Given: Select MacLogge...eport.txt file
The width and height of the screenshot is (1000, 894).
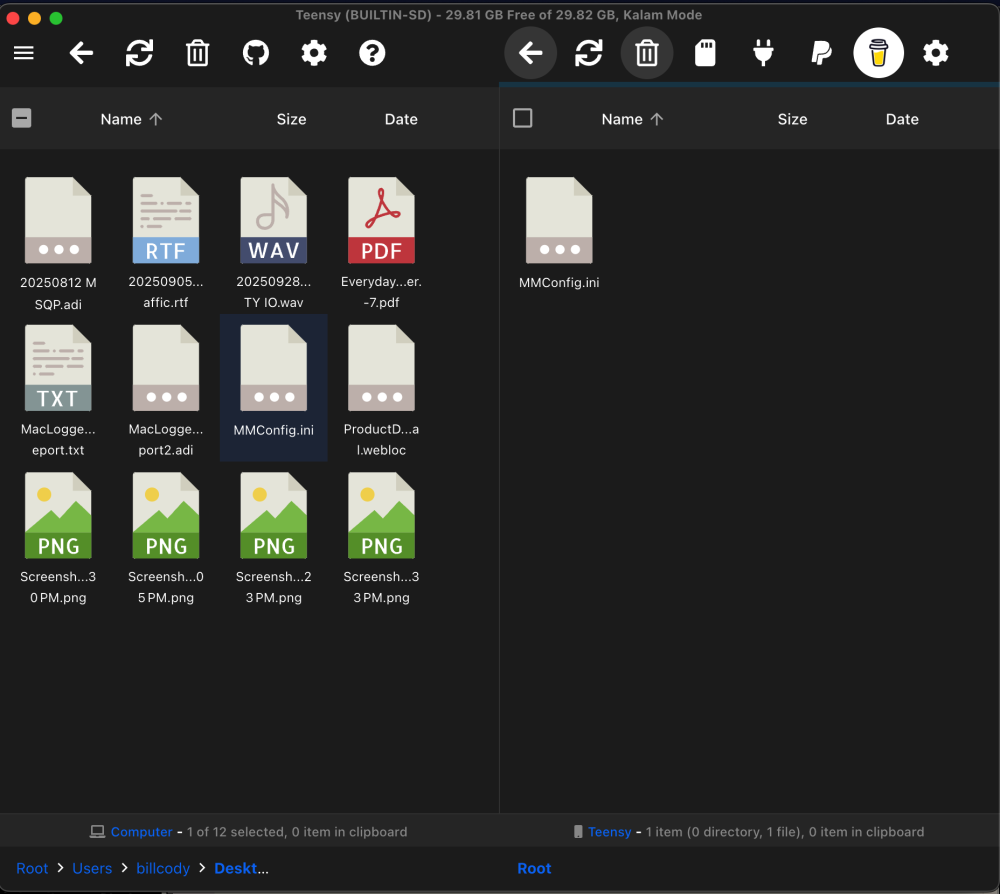Looking at the screenshot, I should pos(58,390).
